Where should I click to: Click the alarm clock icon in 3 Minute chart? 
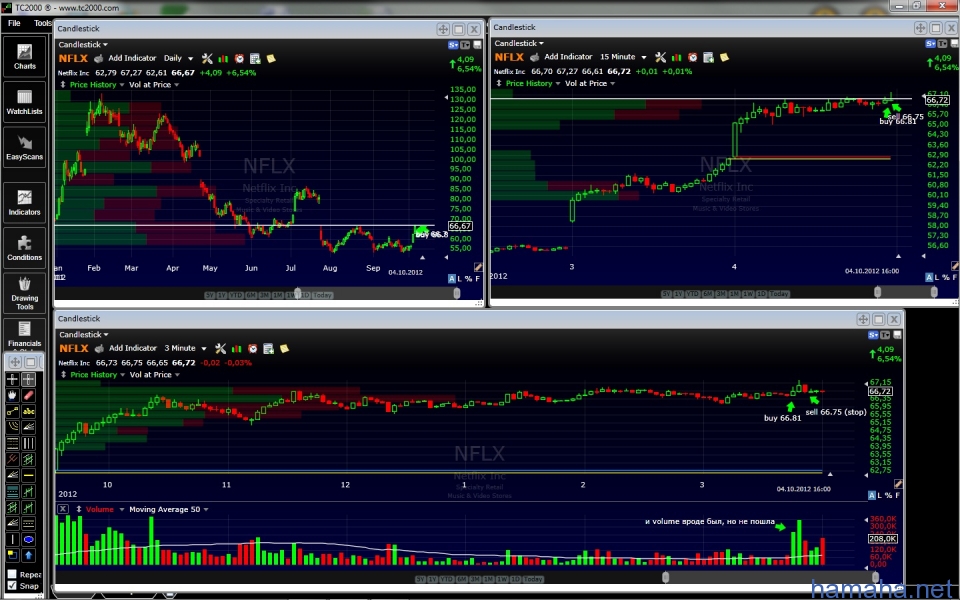tap(253, 348)
